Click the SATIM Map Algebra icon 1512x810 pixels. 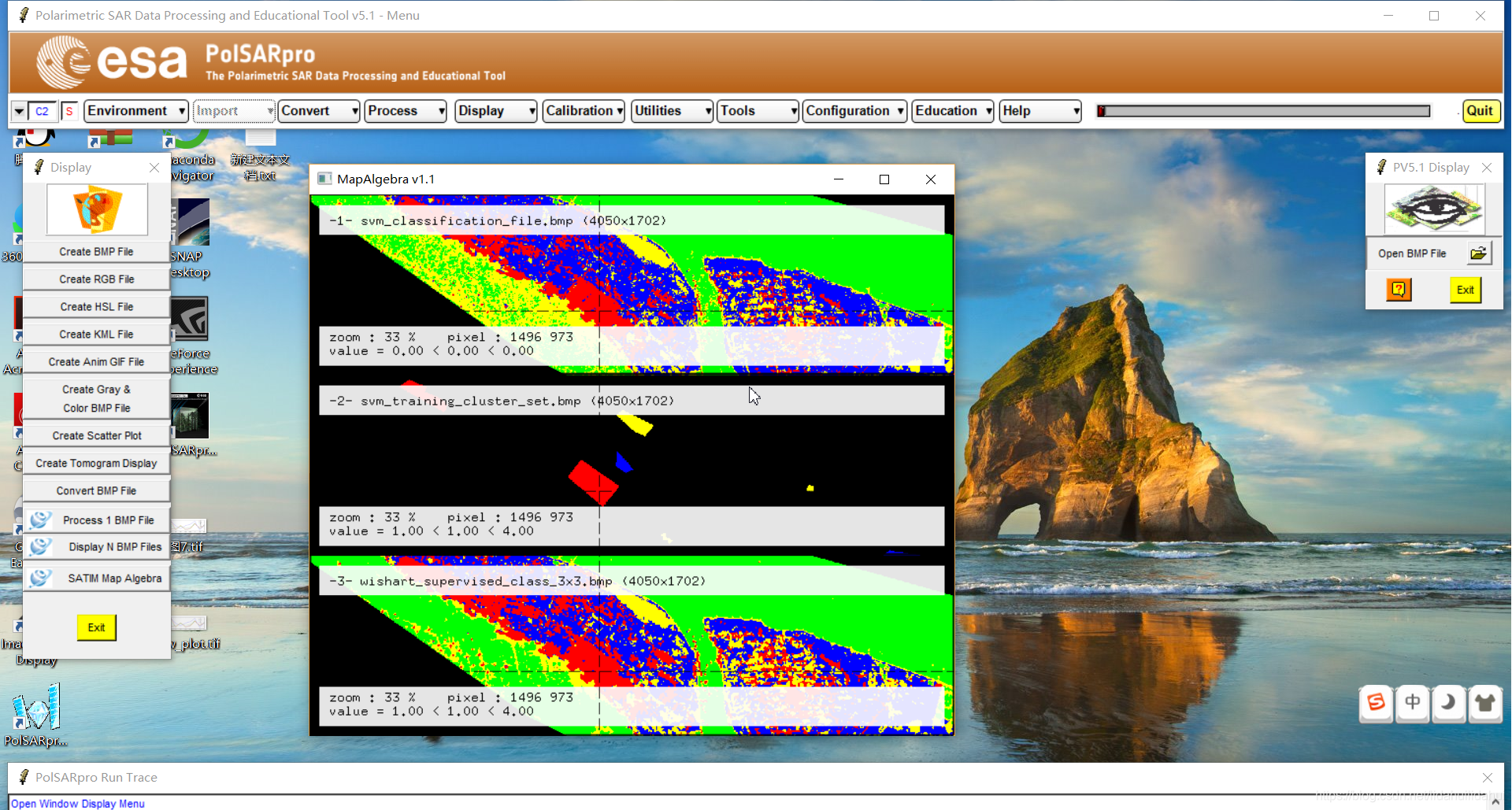(40, 578)
